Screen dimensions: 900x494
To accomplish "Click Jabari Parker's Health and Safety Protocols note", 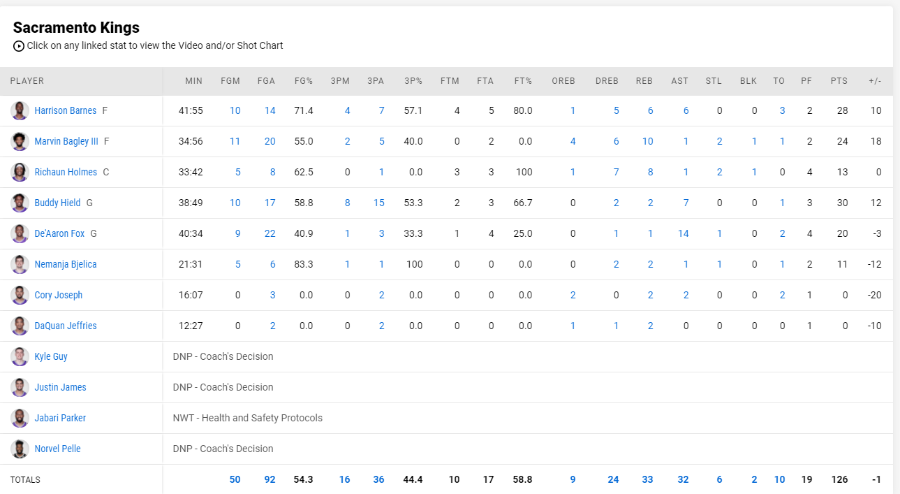I will (247, 418).
